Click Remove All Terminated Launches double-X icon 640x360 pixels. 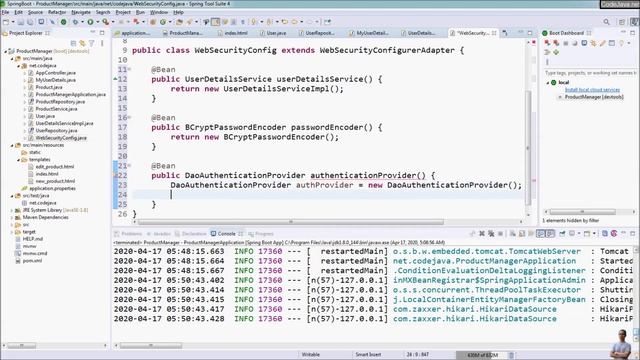(x=491, y=233)
